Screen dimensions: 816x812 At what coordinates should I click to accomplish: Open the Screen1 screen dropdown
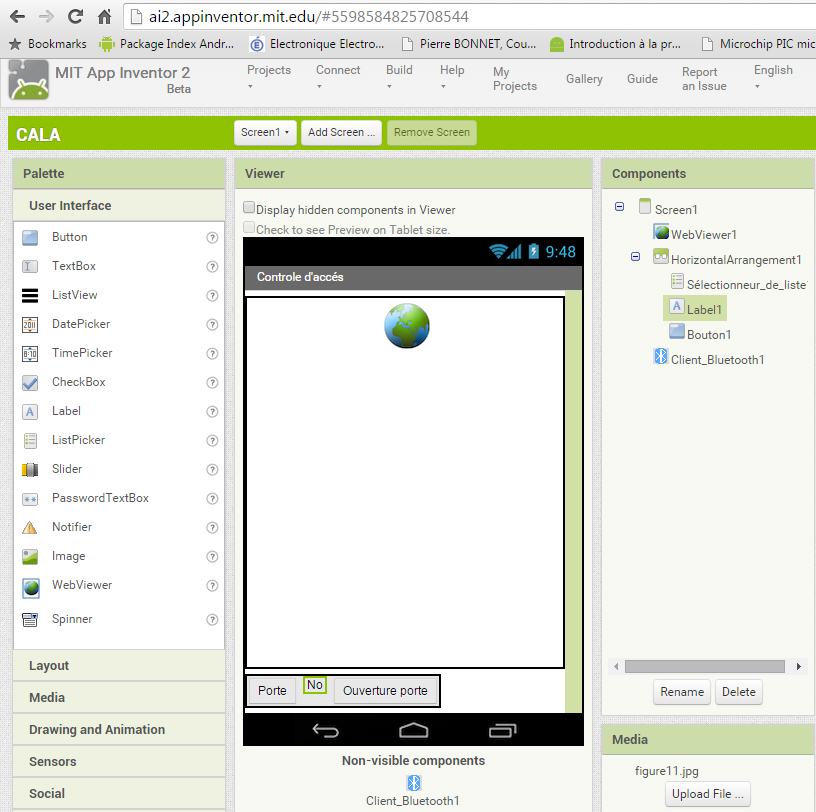click(x=265, y=132)
